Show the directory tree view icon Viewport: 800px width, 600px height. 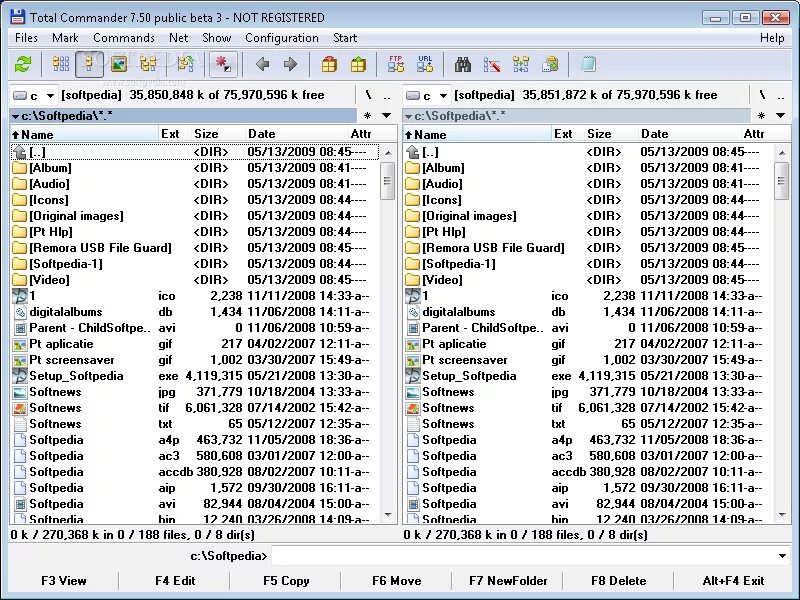click(x=148, y=64)
